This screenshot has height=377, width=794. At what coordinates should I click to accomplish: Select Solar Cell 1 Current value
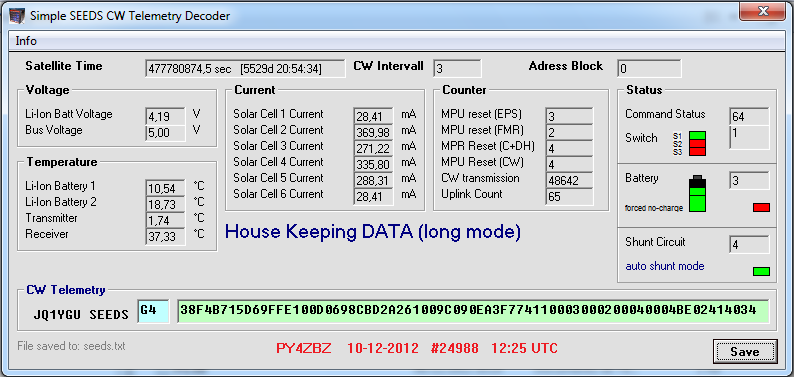pyautogui.click(x=373, y=116)
